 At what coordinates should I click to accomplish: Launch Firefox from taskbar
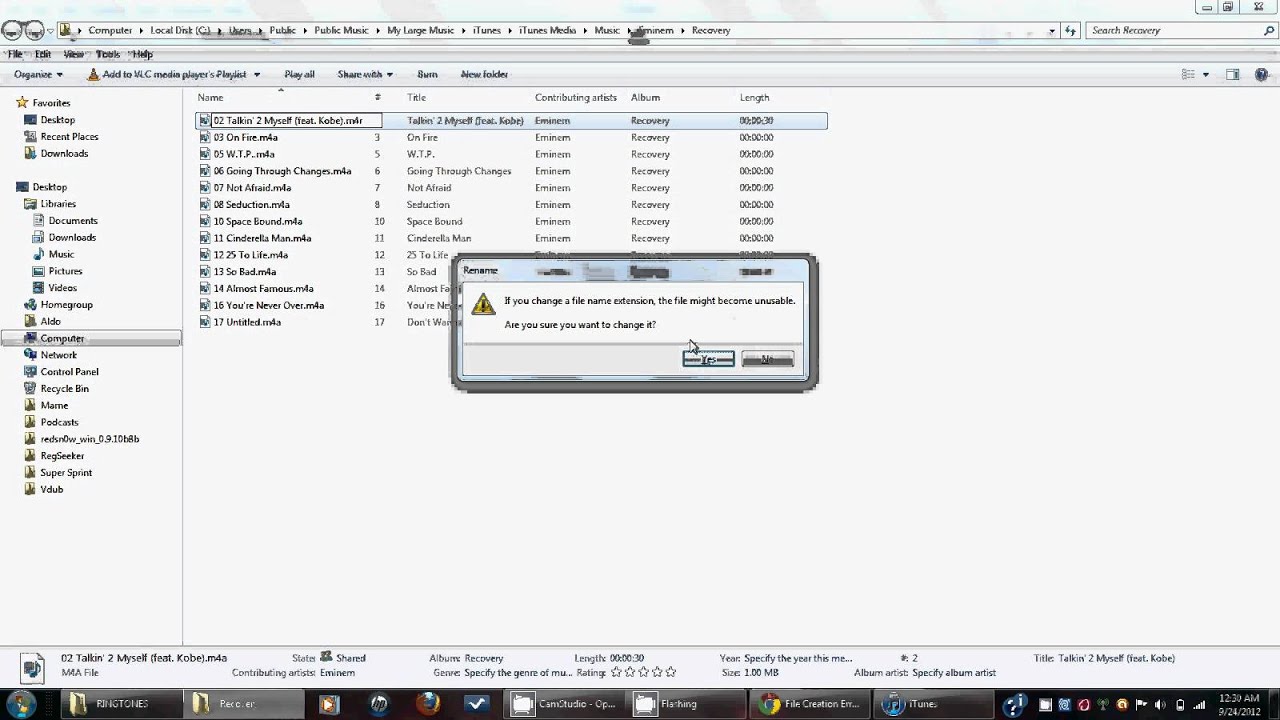[x=428, y=704]
